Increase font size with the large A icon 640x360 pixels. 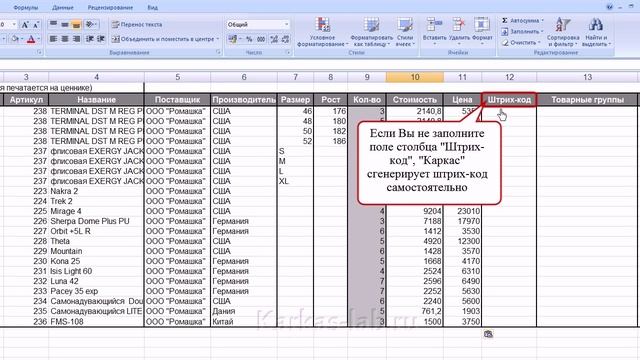[25, 24]
